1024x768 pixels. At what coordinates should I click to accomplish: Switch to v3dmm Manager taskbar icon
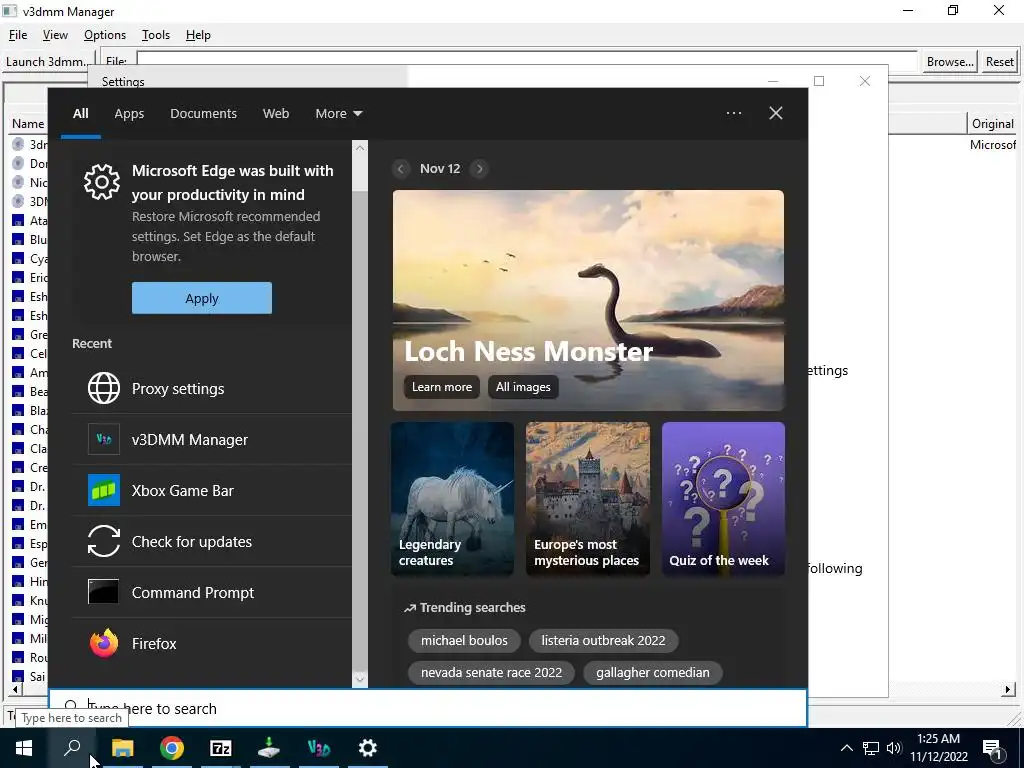click(x=319, y=748)
